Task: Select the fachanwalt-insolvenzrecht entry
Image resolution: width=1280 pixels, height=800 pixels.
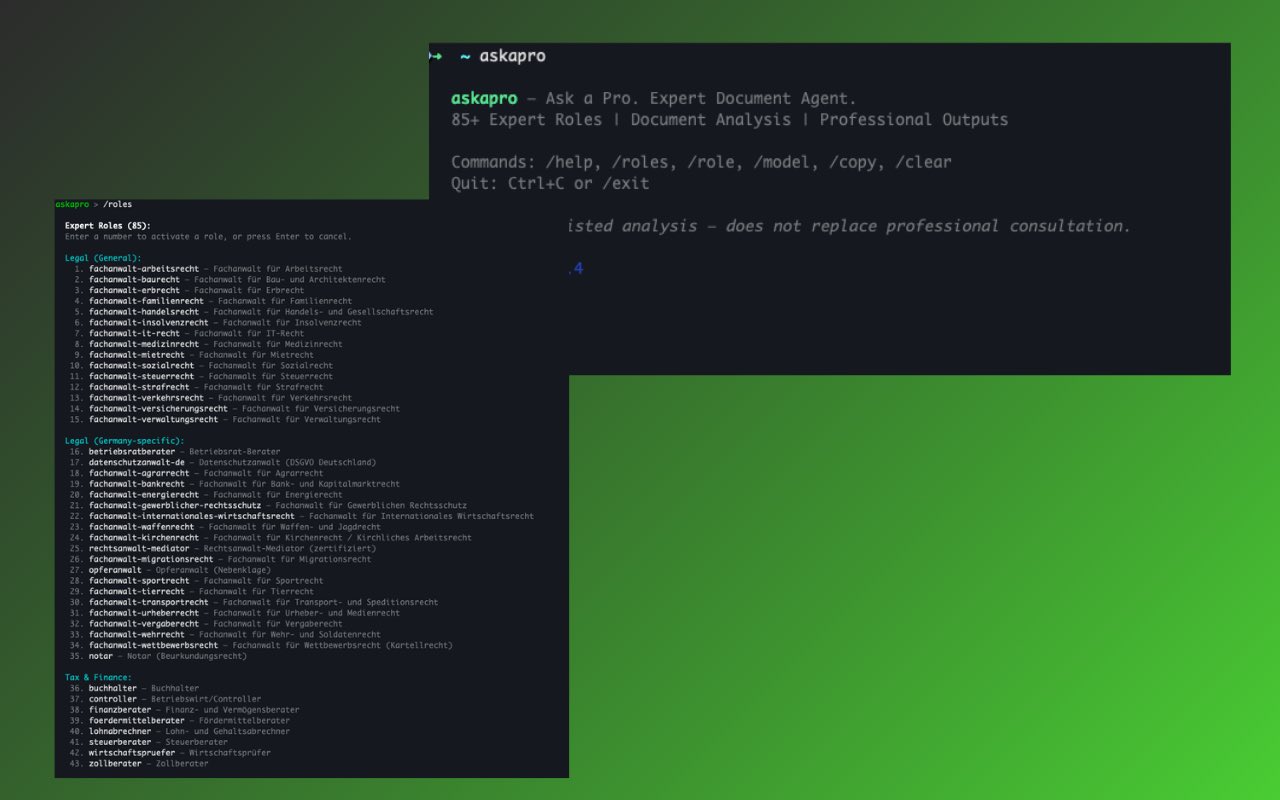Action: 216,323
